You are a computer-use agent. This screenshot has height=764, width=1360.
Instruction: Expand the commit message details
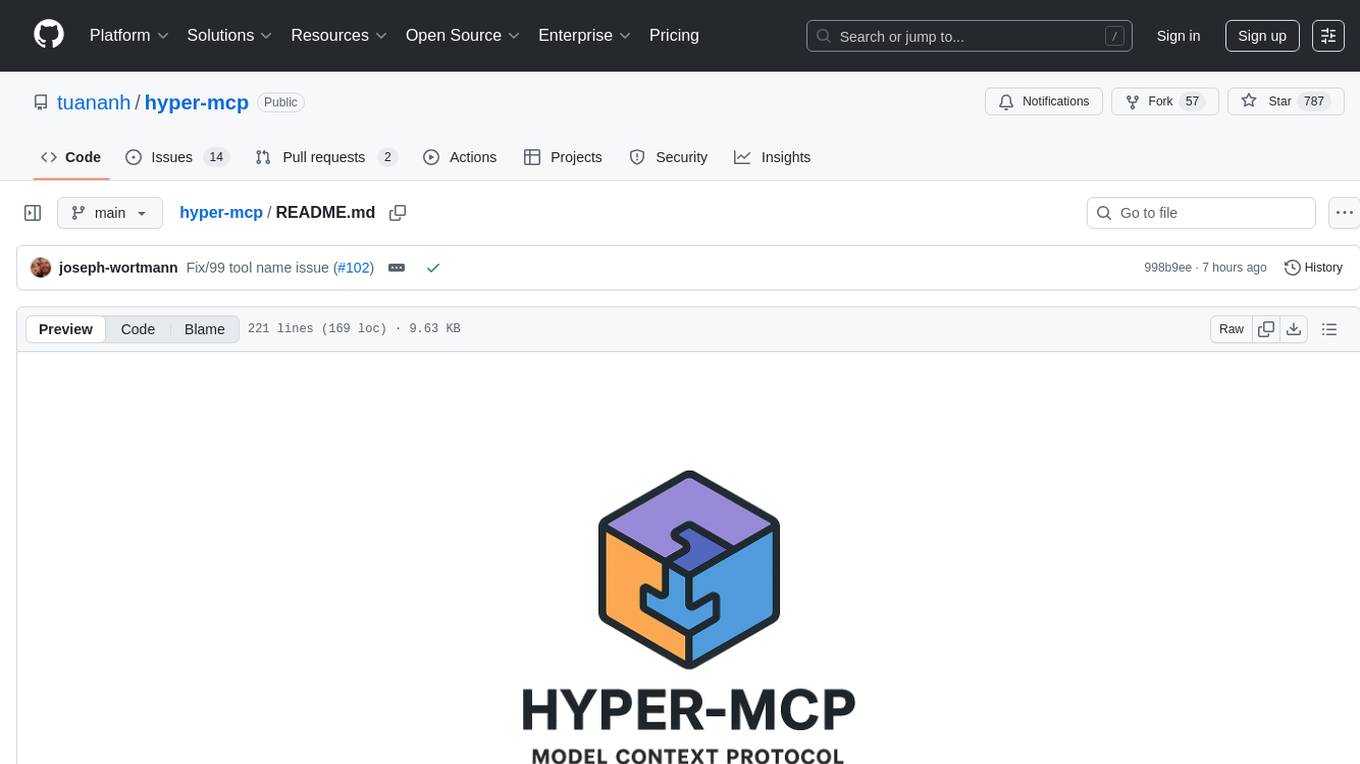(396, 268)
